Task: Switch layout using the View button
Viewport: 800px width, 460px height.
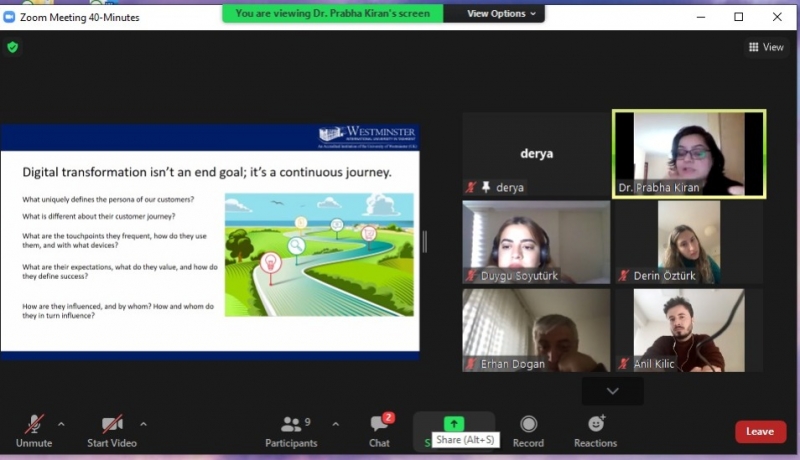Action: pos(766,47)
